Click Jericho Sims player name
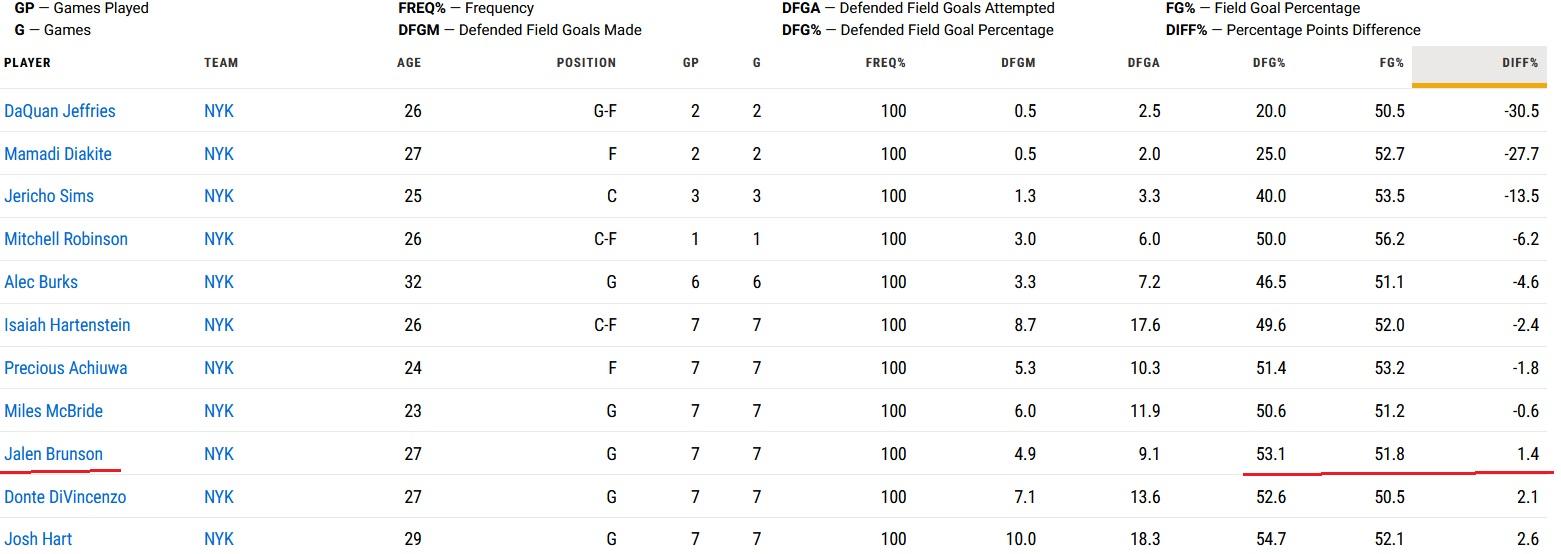Viewport: 1561px width, 554px height. tap(49, 196)
